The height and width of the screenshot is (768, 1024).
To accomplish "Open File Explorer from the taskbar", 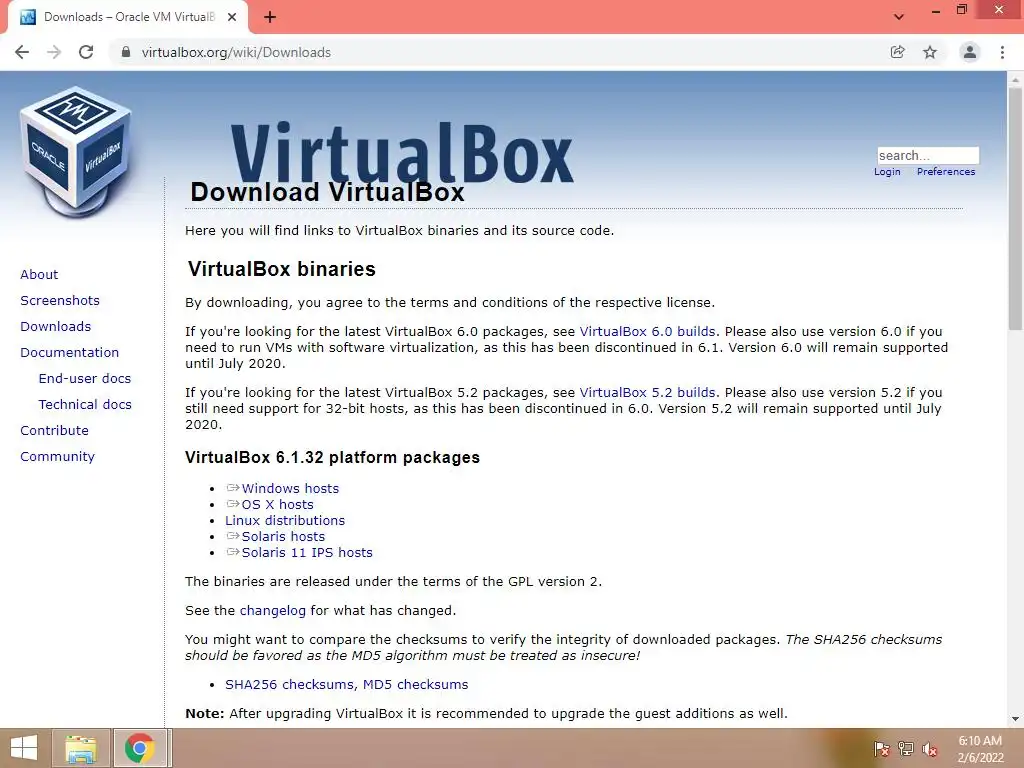I will [80, 748].
